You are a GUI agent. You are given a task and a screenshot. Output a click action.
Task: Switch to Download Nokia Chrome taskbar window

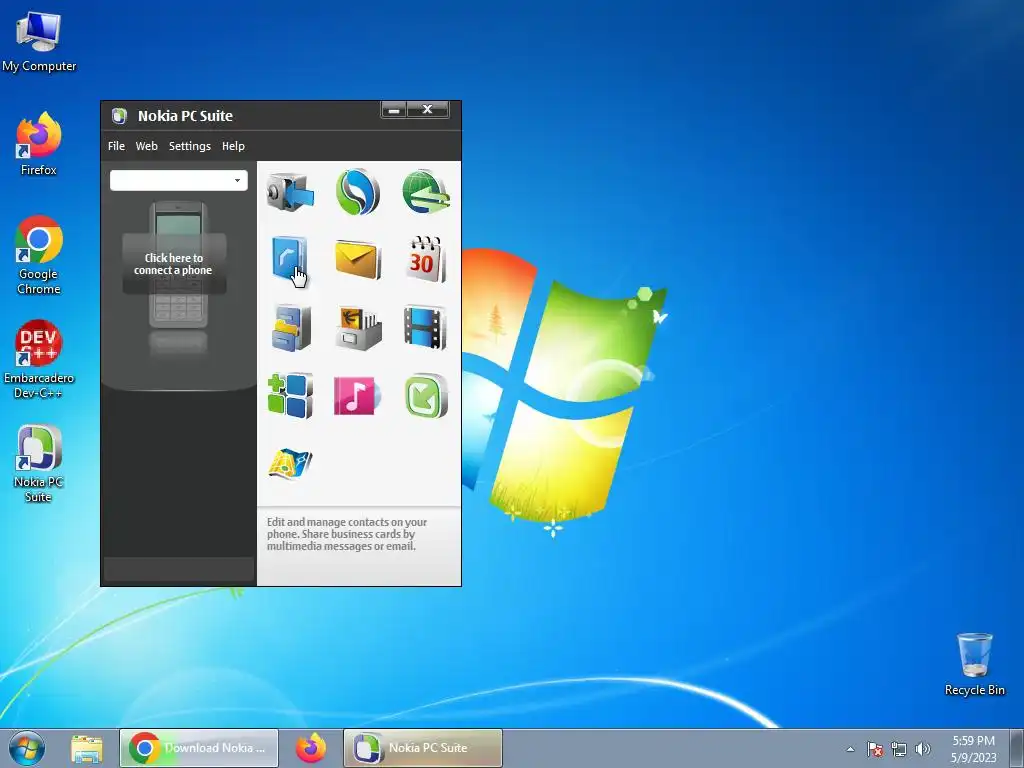point(199,748)
